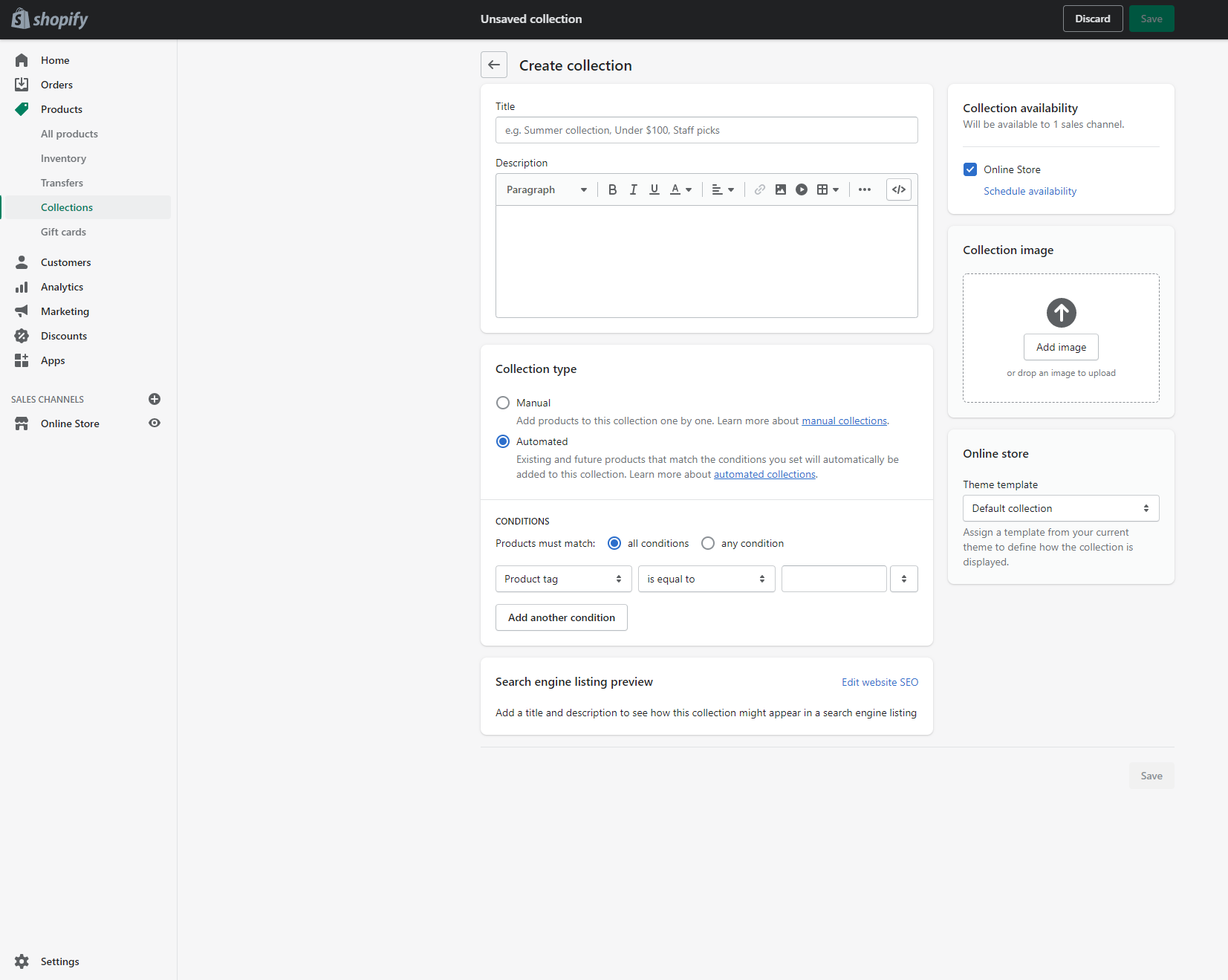Add sales channel plus icon

(x=155, y=399)
